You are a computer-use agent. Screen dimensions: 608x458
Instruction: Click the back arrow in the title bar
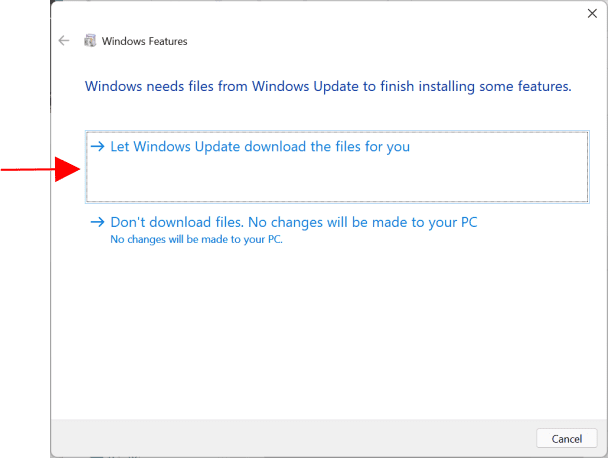(65, 41)
